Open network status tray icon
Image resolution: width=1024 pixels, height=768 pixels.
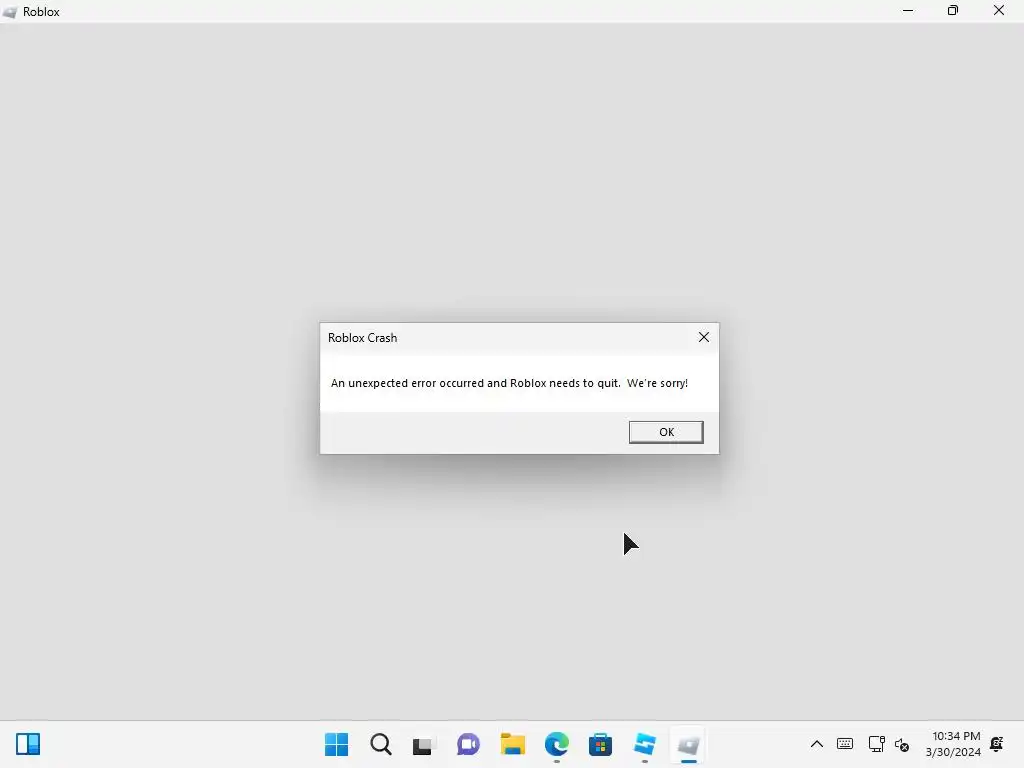click(876, 744)
